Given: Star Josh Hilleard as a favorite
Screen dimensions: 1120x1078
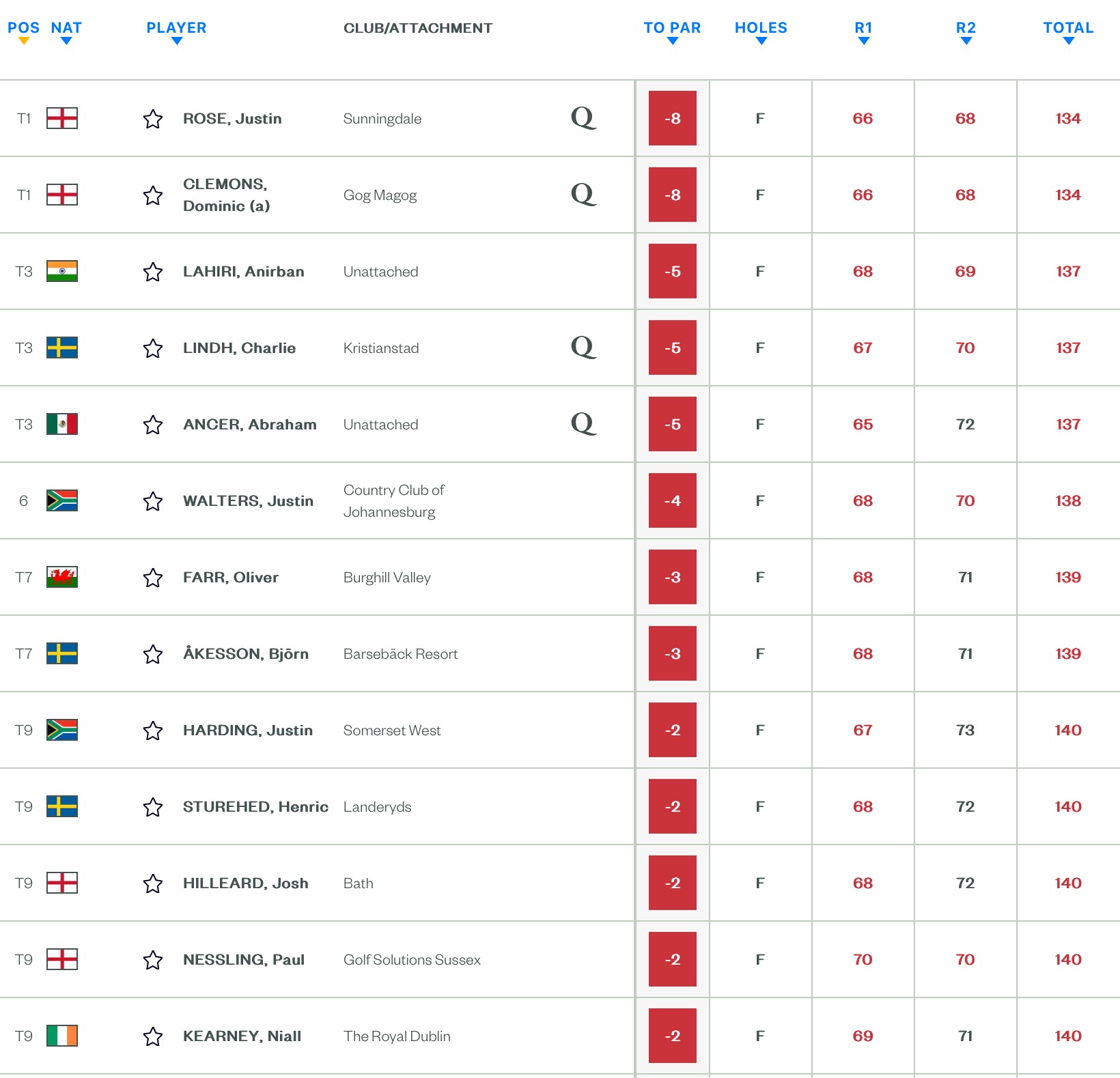Looking at the screenshot, I should pos(153,883).
